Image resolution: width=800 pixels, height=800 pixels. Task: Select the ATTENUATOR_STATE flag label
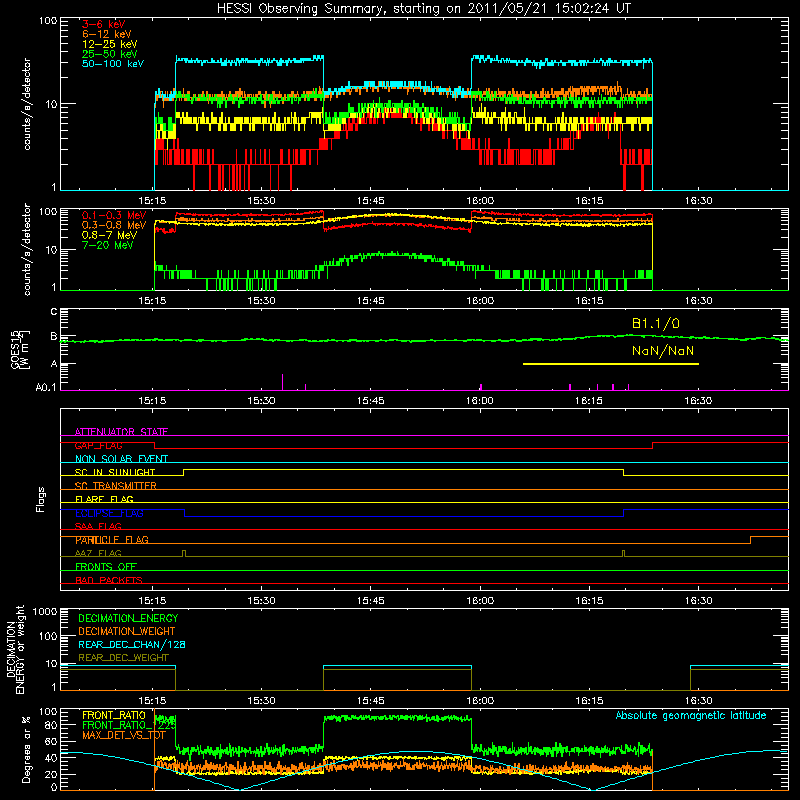pyautogui.click(x=121, y=432)
